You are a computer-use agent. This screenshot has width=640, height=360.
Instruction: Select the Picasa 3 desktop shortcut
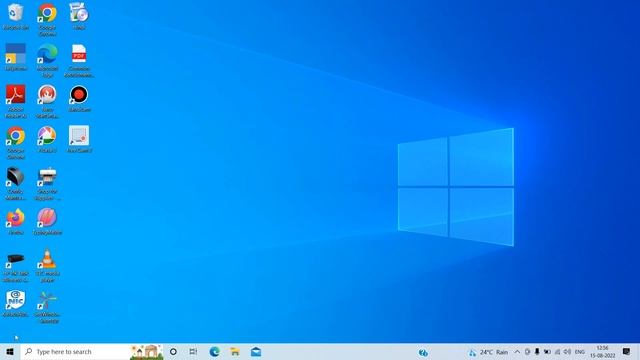47,139
